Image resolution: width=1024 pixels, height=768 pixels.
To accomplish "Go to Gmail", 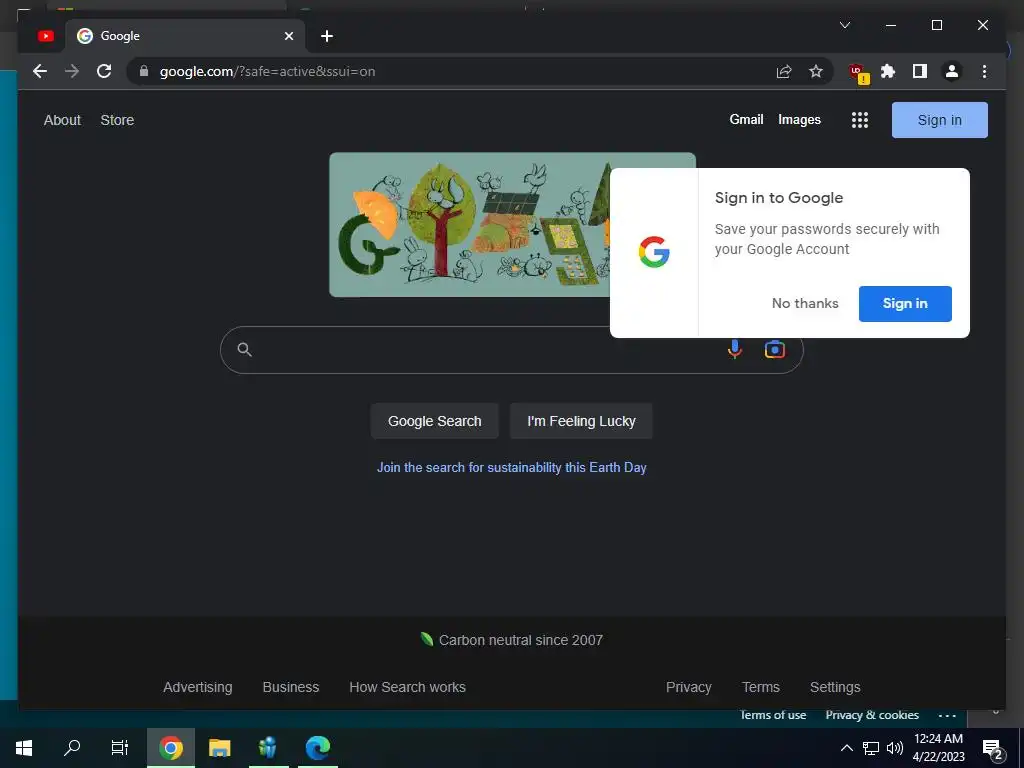I will click(746, 120).
